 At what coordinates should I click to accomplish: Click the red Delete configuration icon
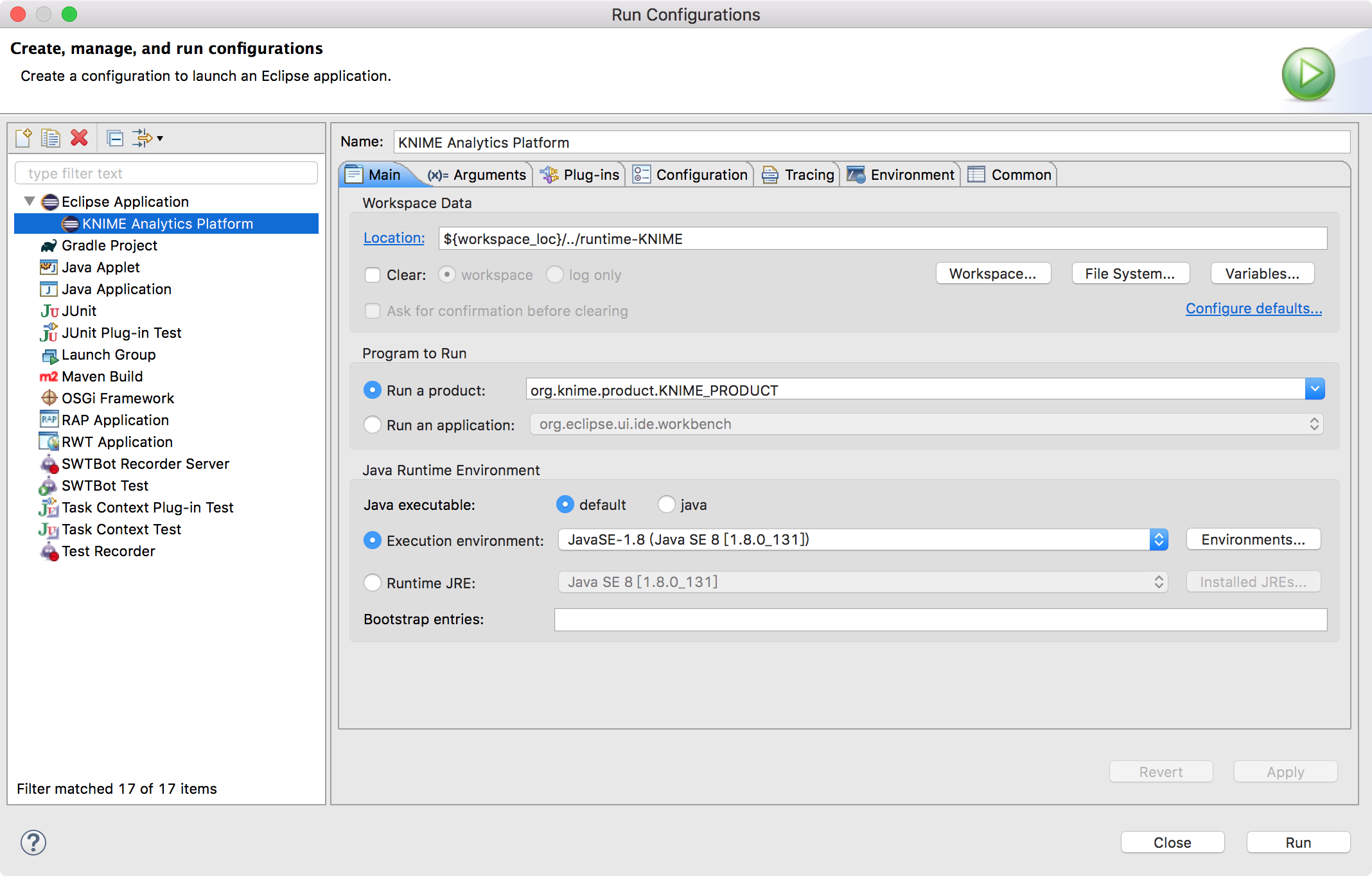click(79, 138)
